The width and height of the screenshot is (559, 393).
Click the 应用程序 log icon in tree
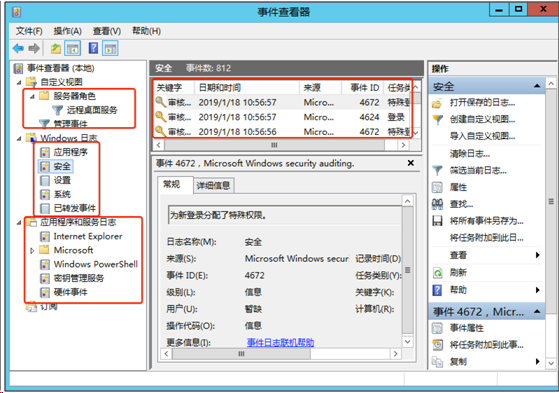pos(45,152)
